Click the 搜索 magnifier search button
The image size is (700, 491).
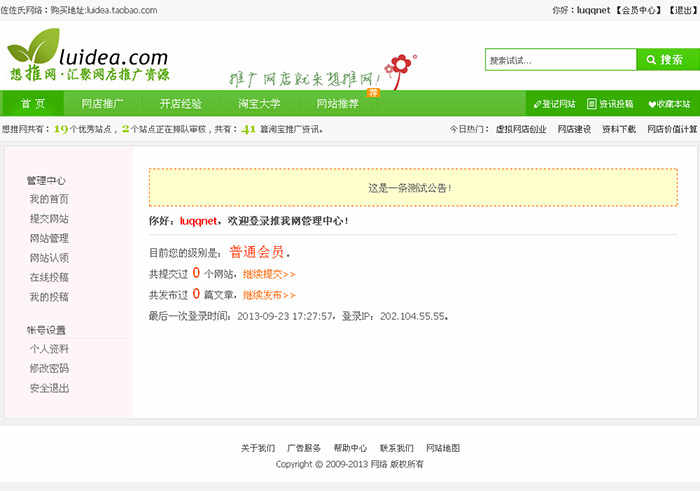[x=668, y=60]
